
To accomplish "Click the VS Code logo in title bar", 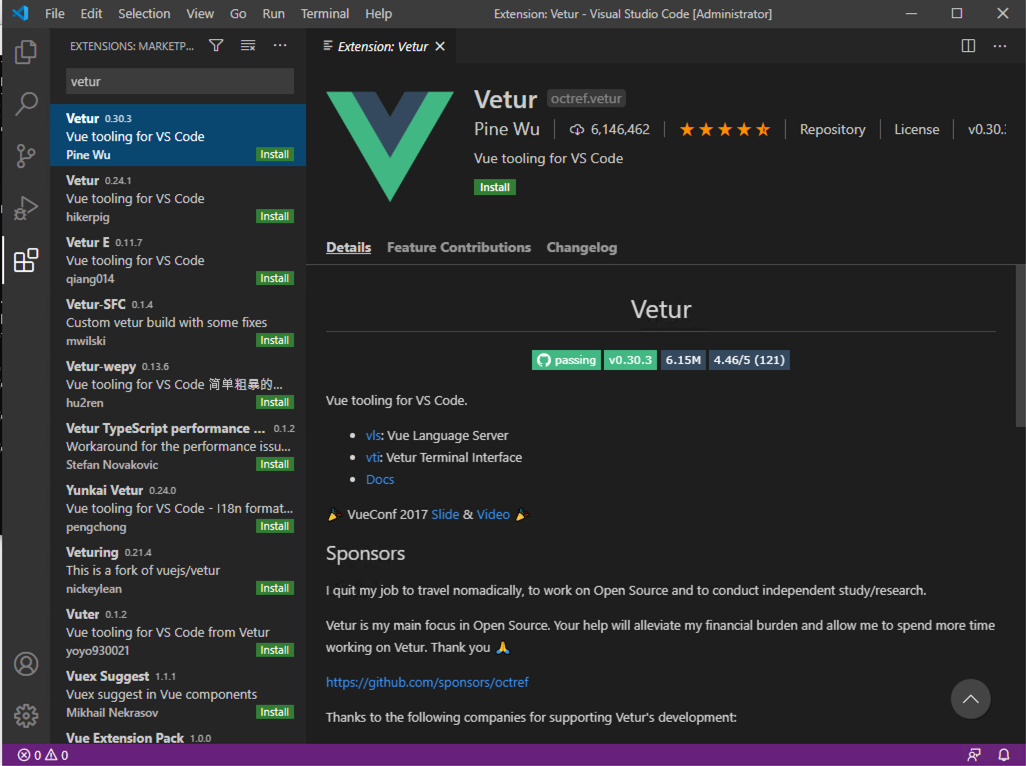I will tap(20, 13).
